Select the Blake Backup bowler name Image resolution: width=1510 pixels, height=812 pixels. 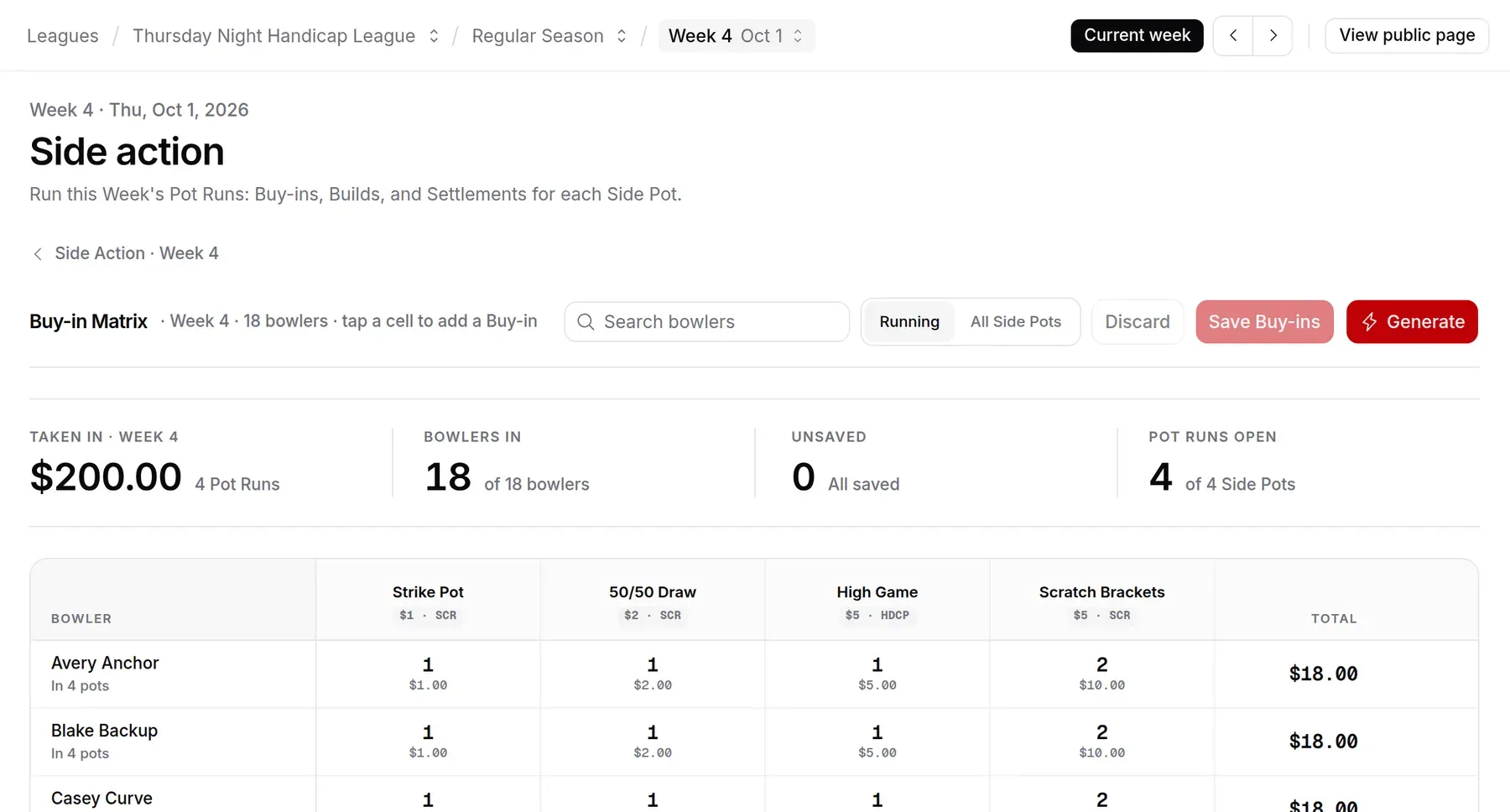coord(104,731)
